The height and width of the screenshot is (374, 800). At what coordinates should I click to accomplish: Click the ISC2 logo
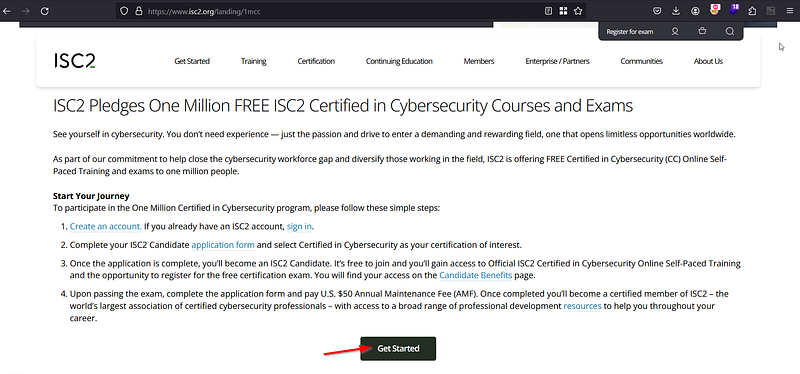[74, 61]
